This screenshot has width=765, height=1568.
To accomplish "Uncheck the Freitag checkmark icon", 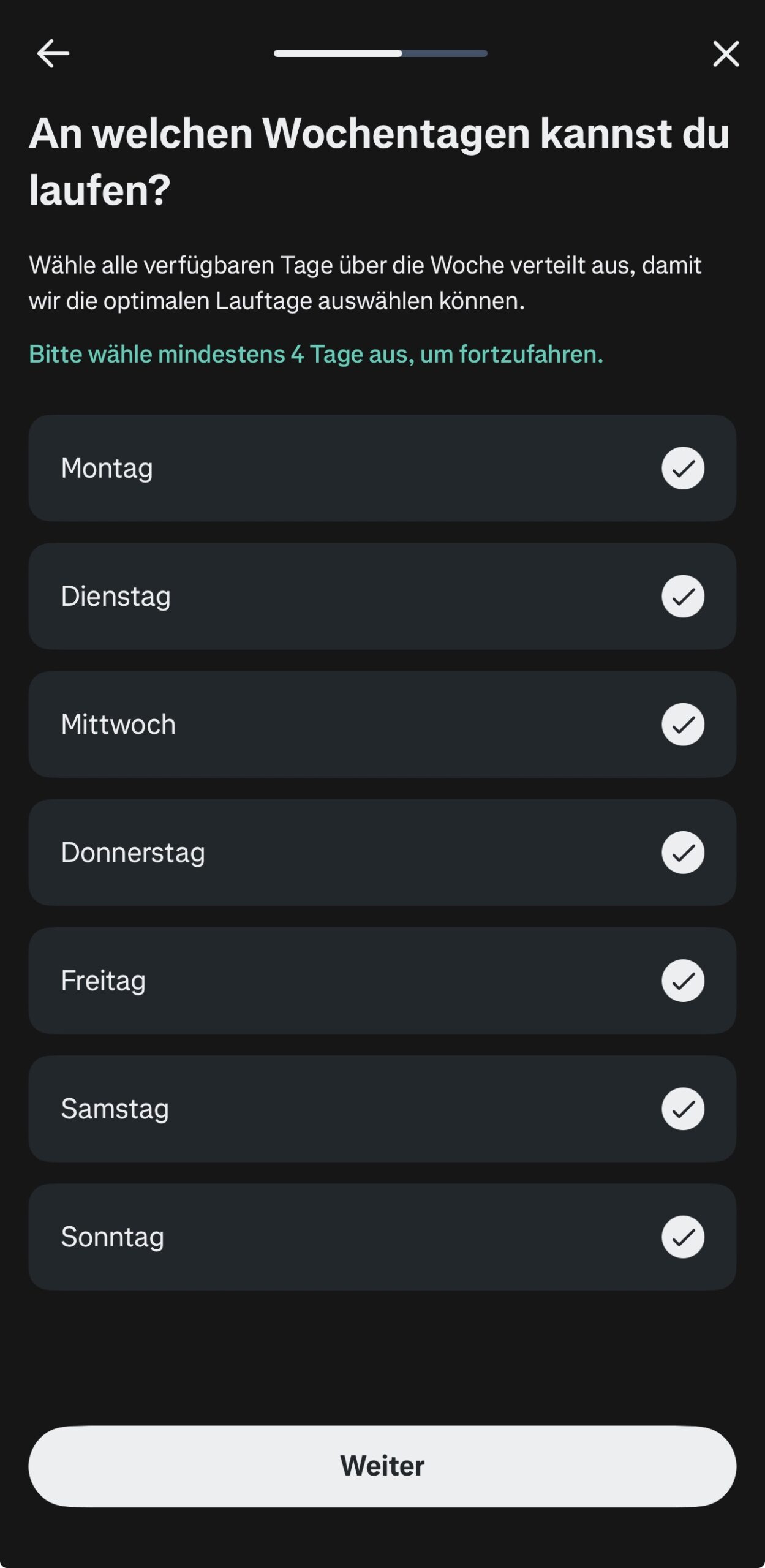I will (x=682, y=981).
